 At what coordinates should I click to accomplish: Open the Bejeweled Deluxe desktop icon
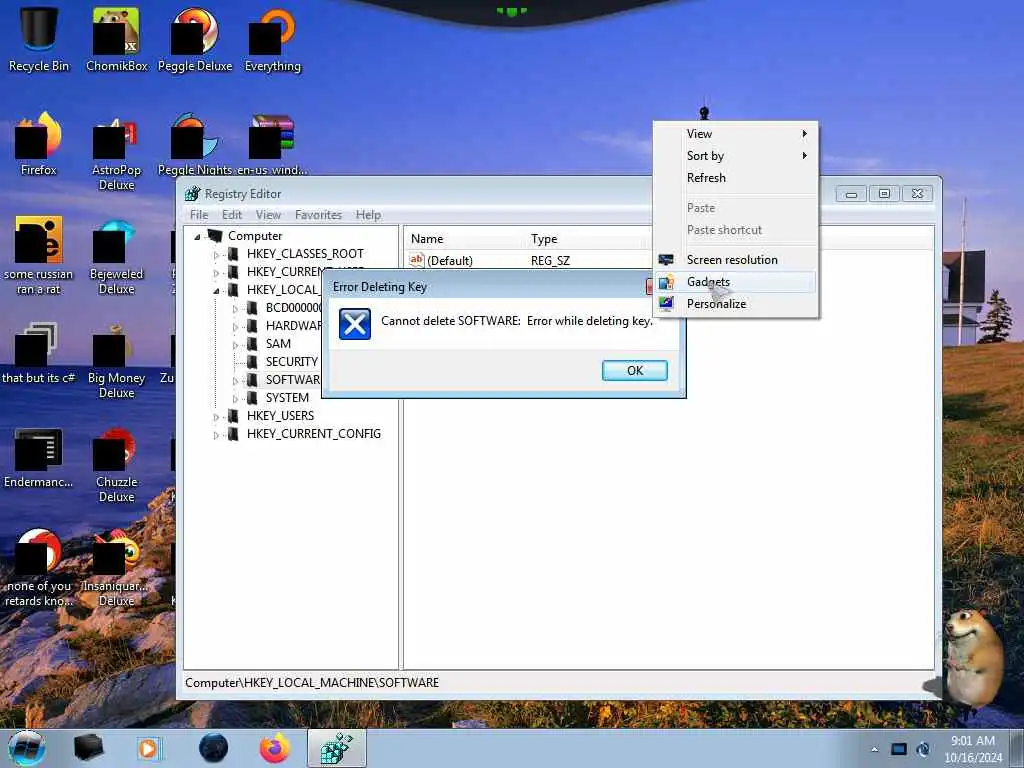[116, 255]
